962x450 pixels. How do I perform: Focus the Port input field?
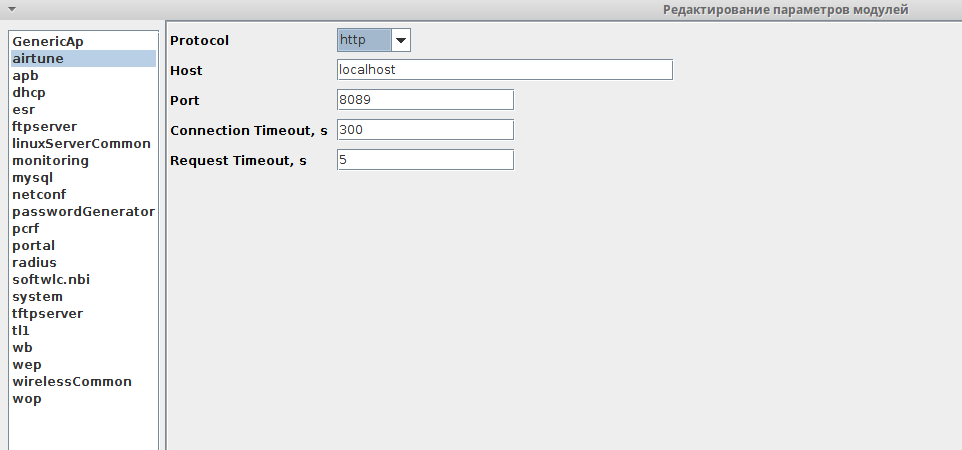click(425, 100)
